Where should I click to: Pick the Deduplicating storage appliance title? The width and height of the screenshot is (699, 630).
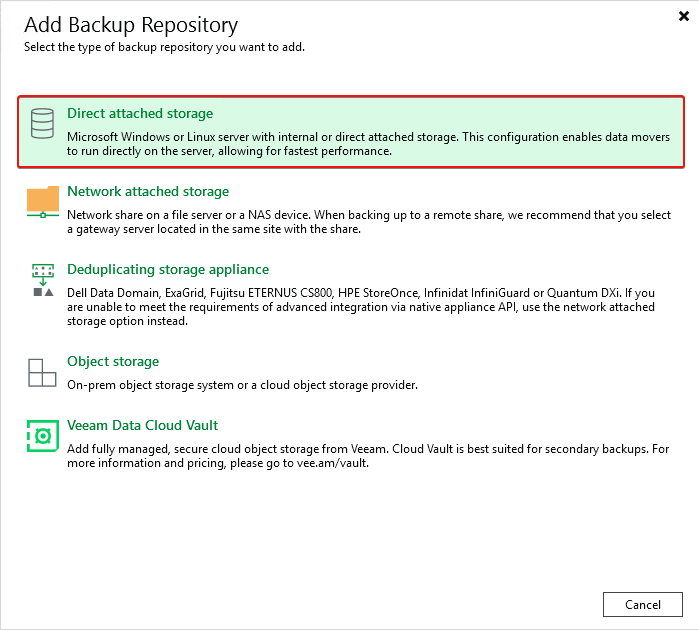pyautogui.click(x=168, y=269)
